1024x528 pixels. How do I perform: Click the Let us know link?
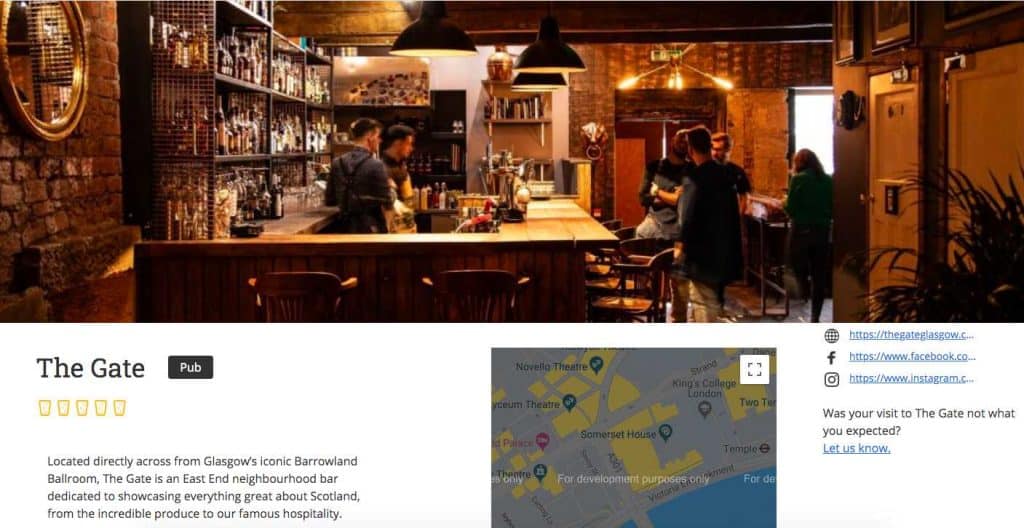coord(856,448)
